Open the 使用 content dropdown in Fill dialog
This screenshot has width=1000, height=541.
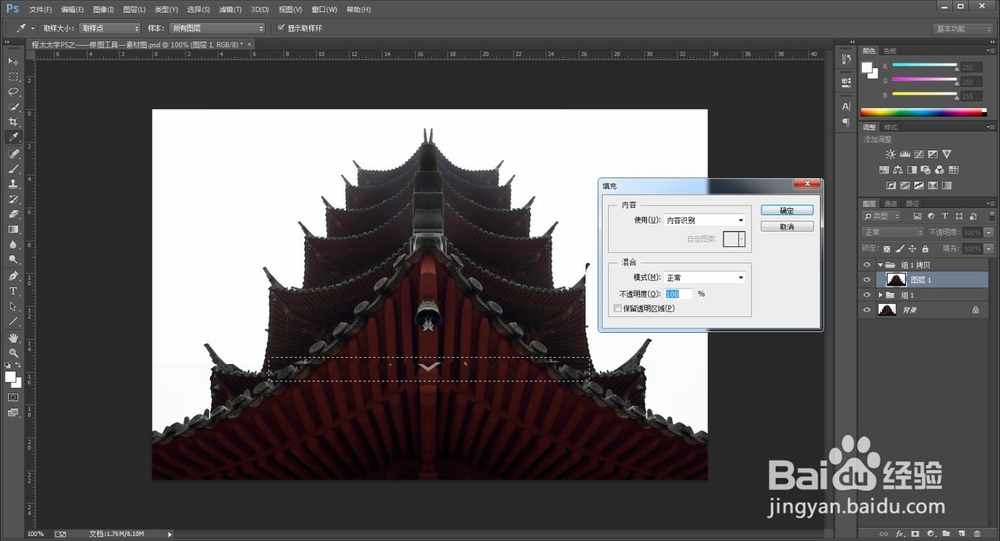coord(705,220)
